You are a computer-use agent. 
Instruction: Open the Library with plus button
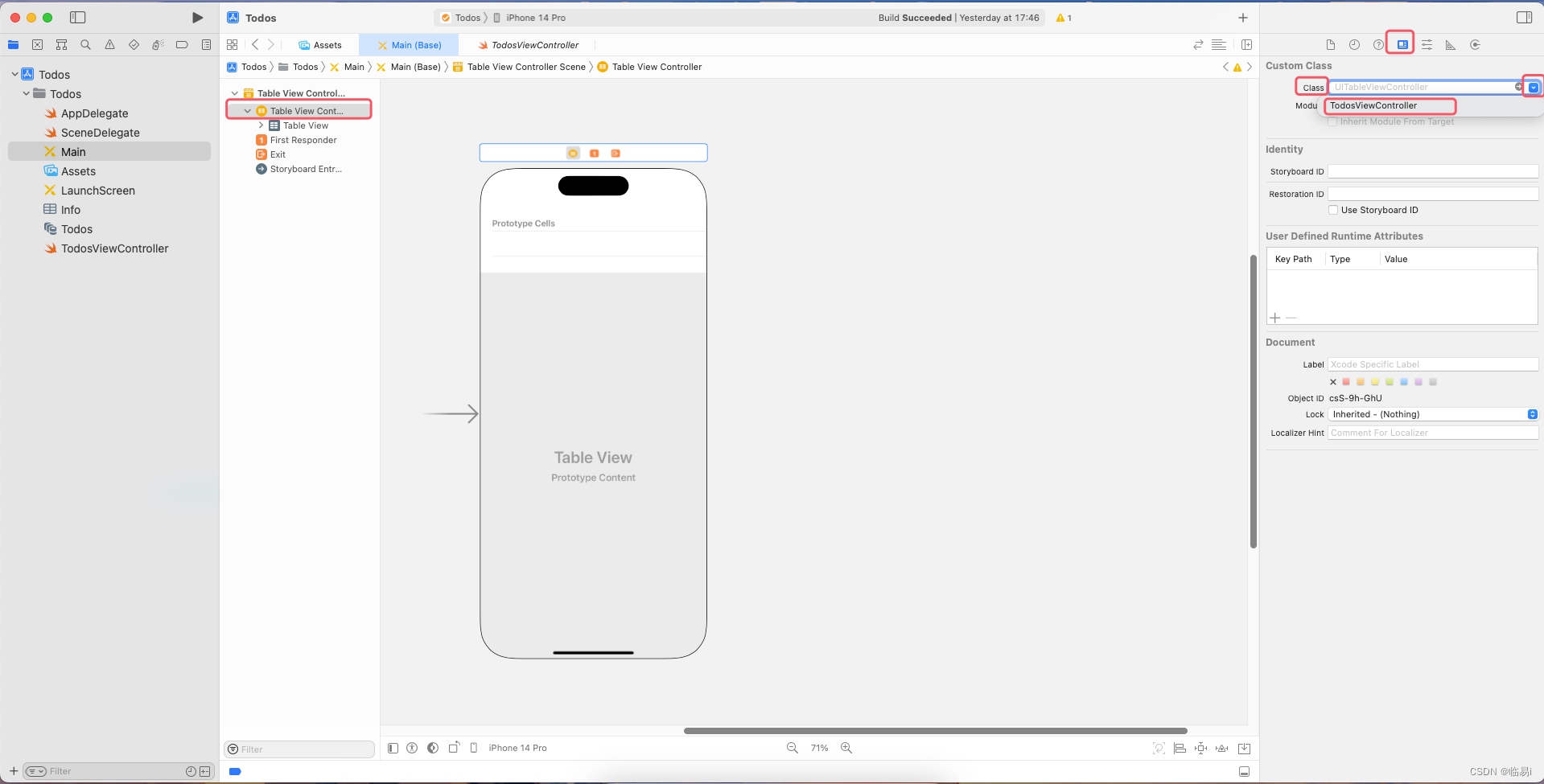coord(1243,18)
